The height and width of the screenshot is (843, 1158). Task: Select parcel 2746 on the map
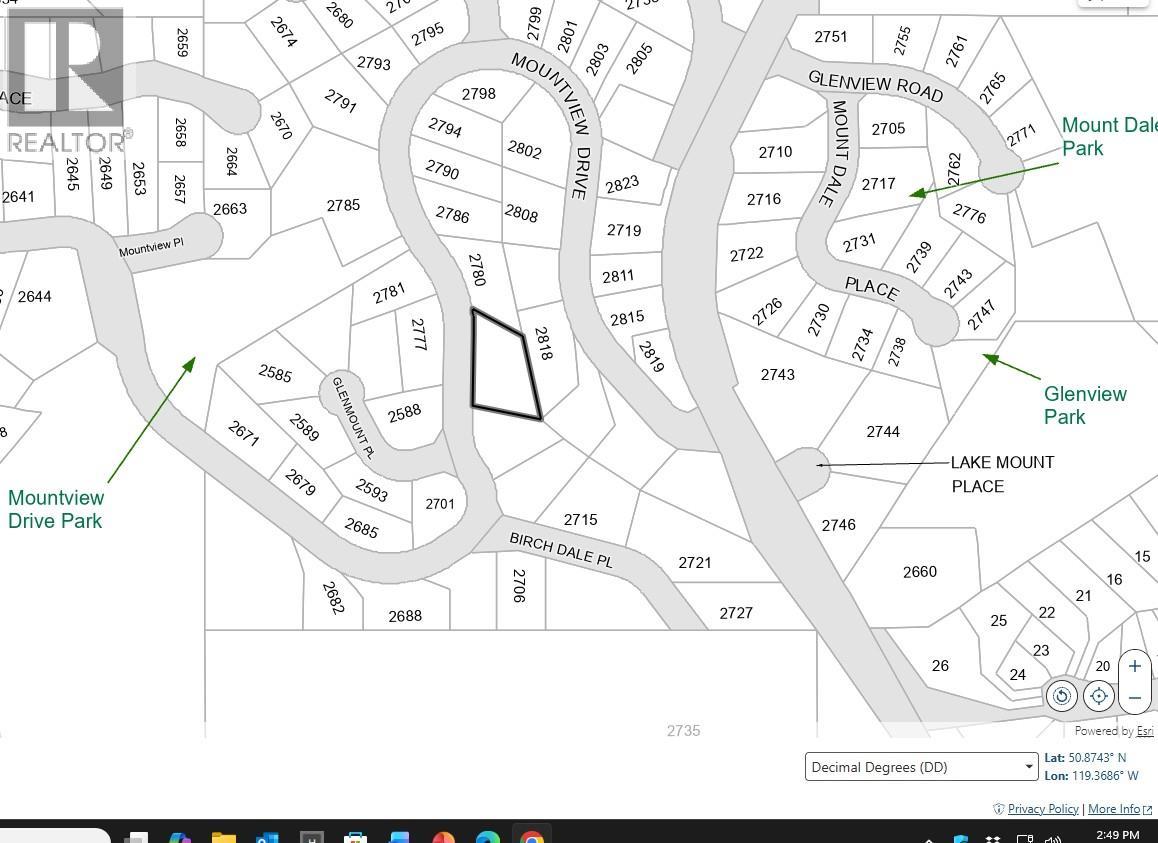[x=839, y=525]
